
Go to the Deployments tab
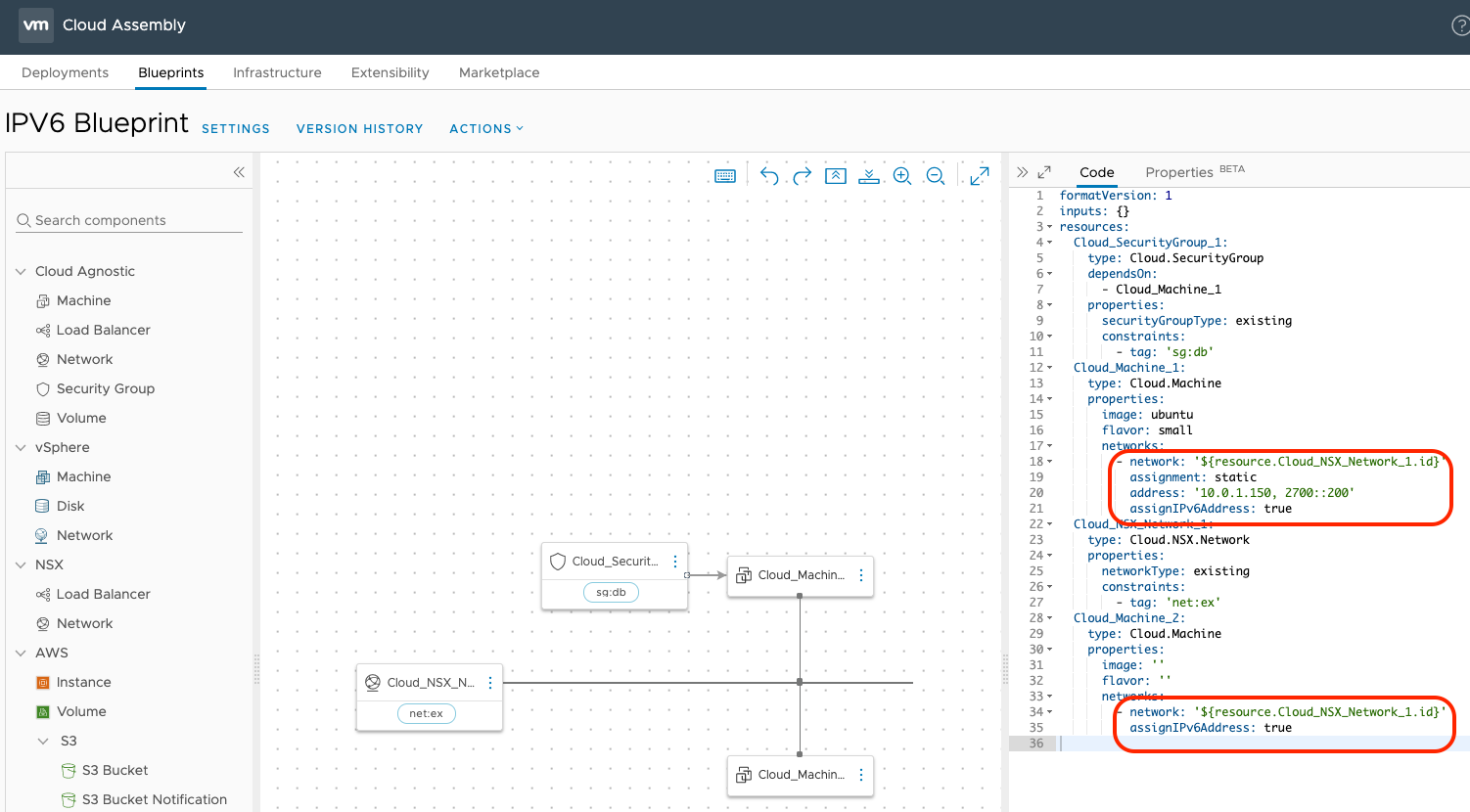tap(65, 72)
